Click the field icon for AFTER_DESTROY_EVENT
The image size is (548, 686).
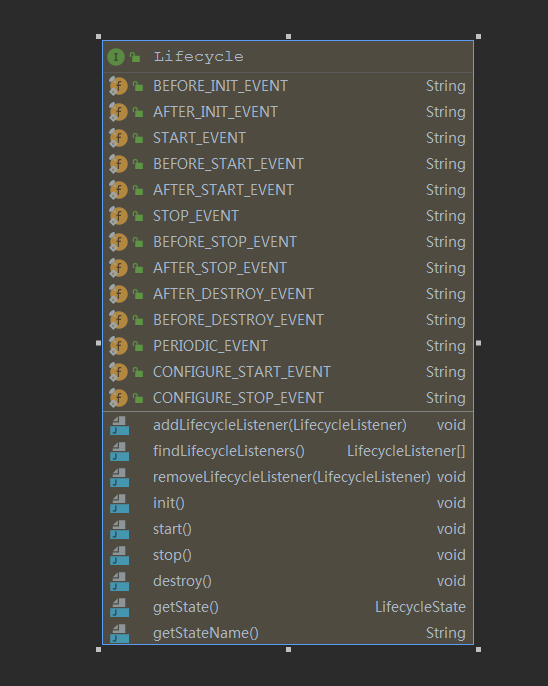point(118,294)
